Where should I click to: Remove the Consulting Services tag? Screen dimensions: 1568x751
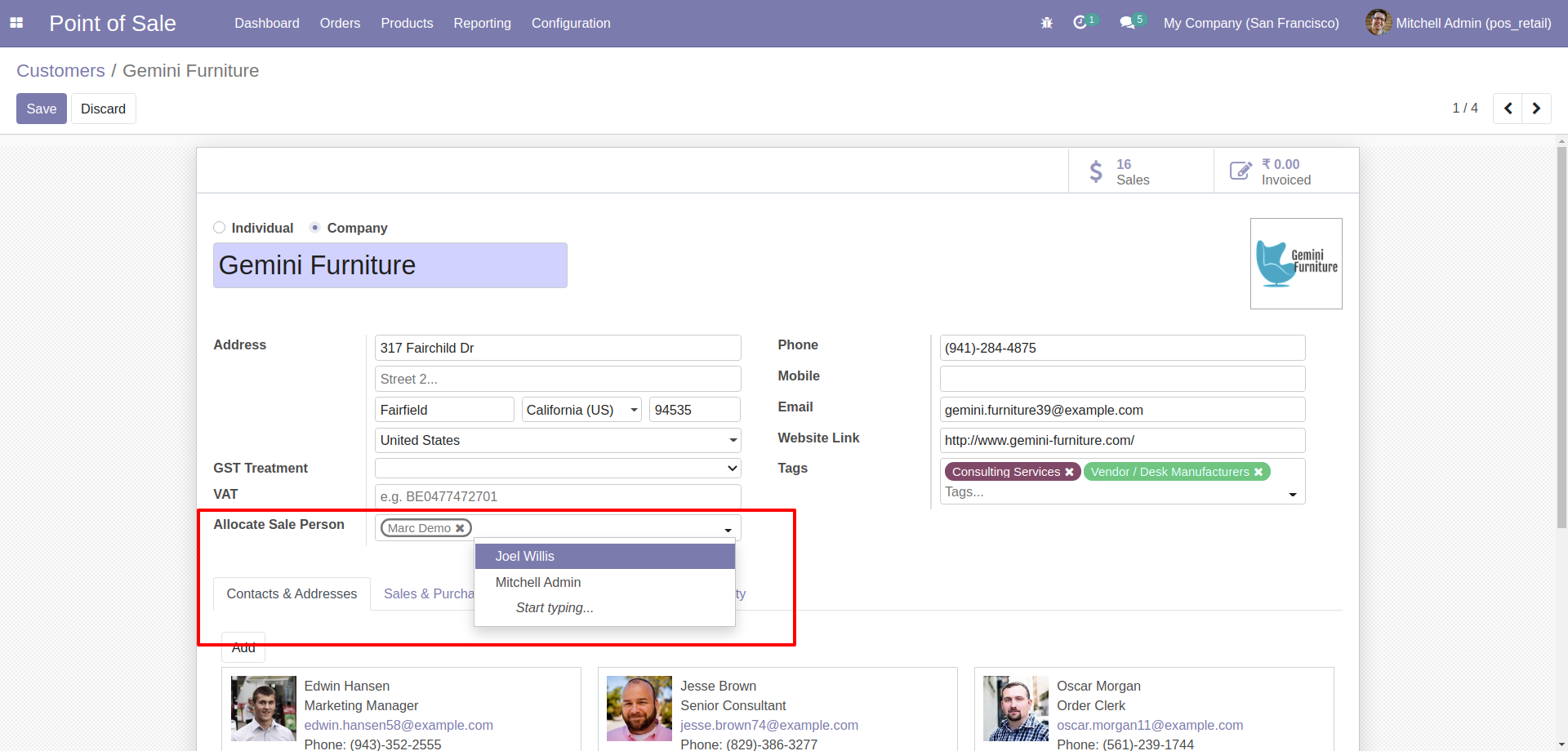pos(1069,472)
